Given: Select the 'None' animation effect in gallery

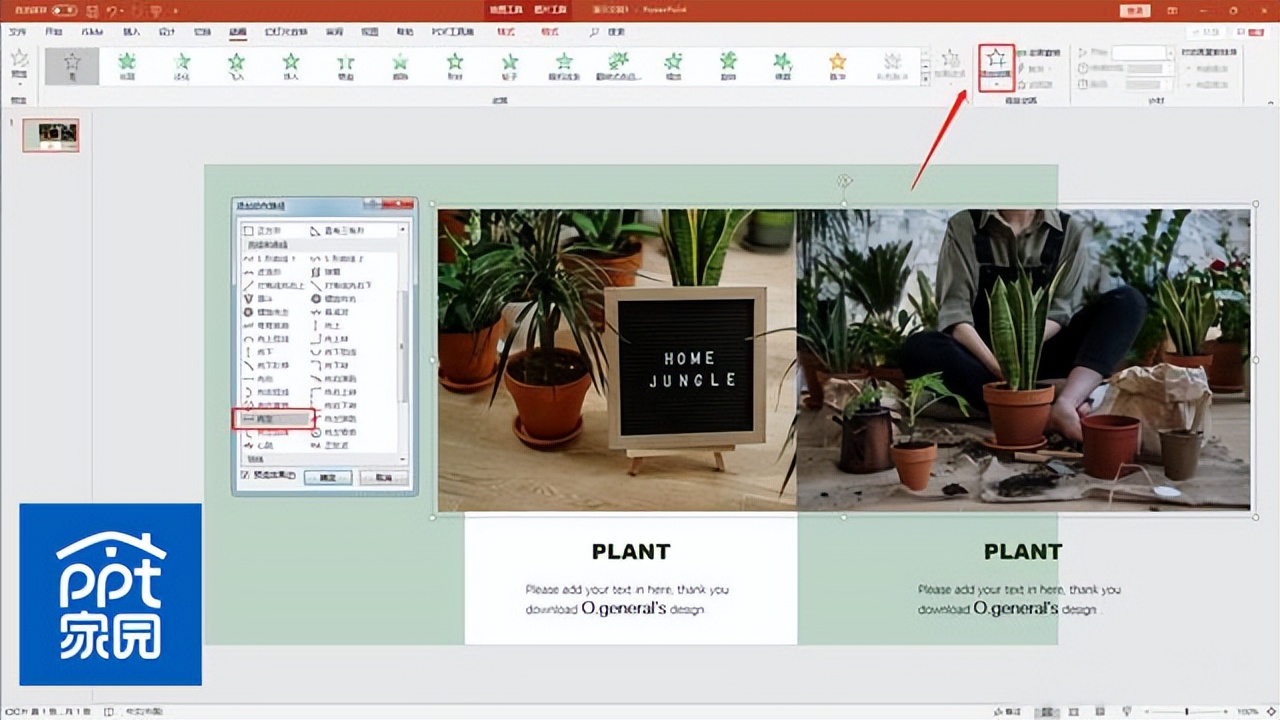Looking at the screenshot, I should [72, 65].
